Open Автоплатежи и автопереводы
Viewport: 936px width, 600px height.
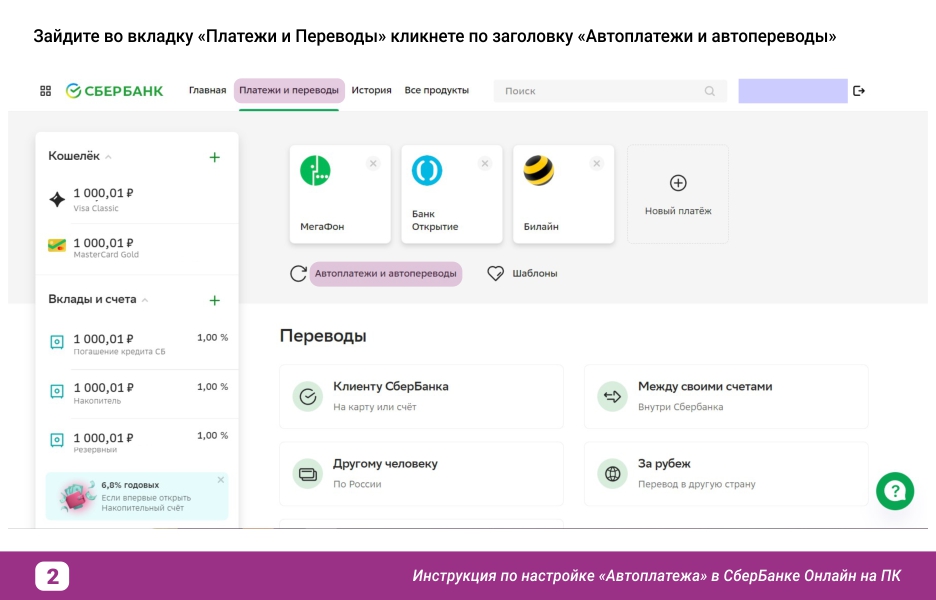pyautogui.click(x=386, y=274)
